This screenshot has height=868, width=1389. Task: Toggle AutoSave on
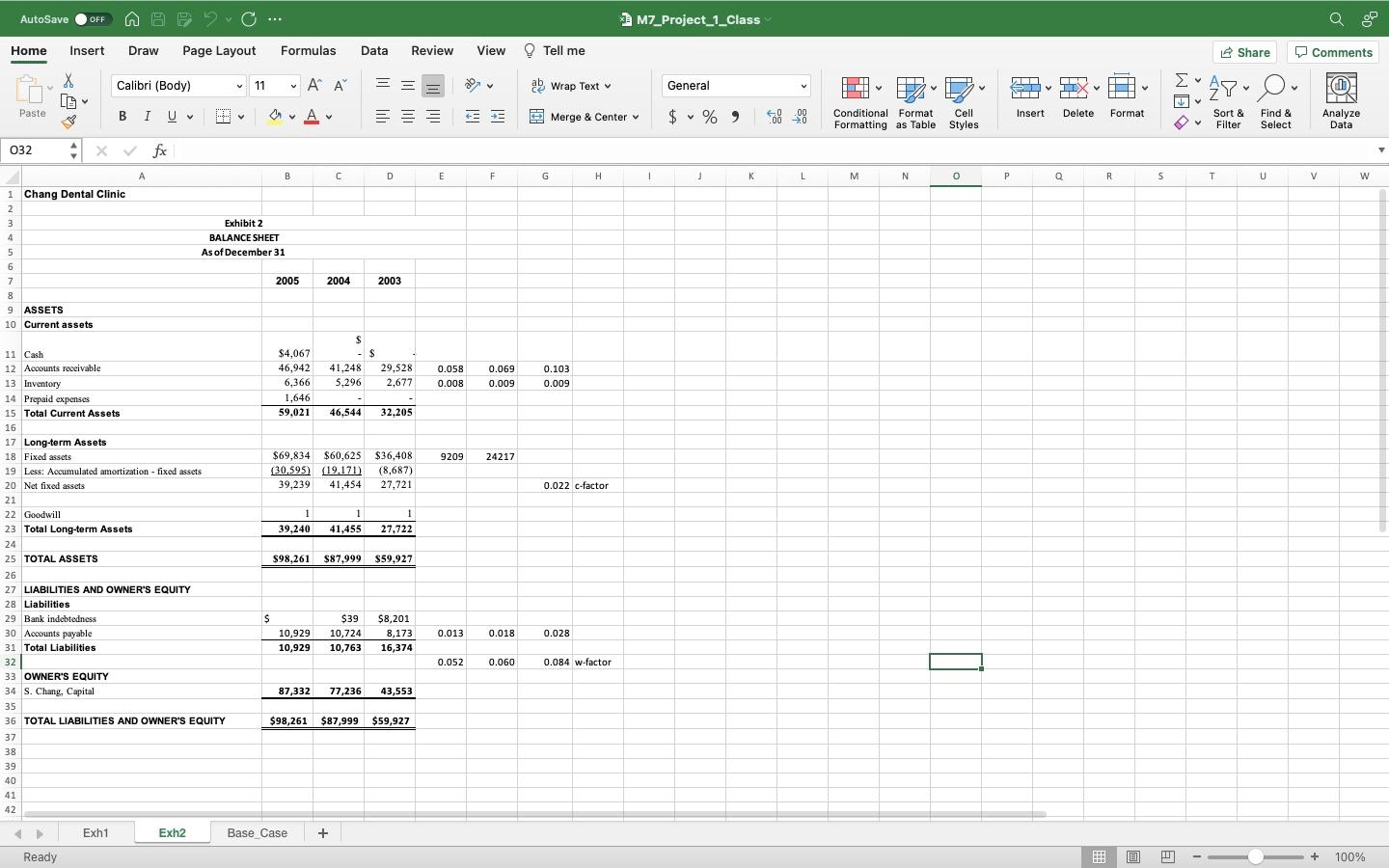(x=93, y=18)
